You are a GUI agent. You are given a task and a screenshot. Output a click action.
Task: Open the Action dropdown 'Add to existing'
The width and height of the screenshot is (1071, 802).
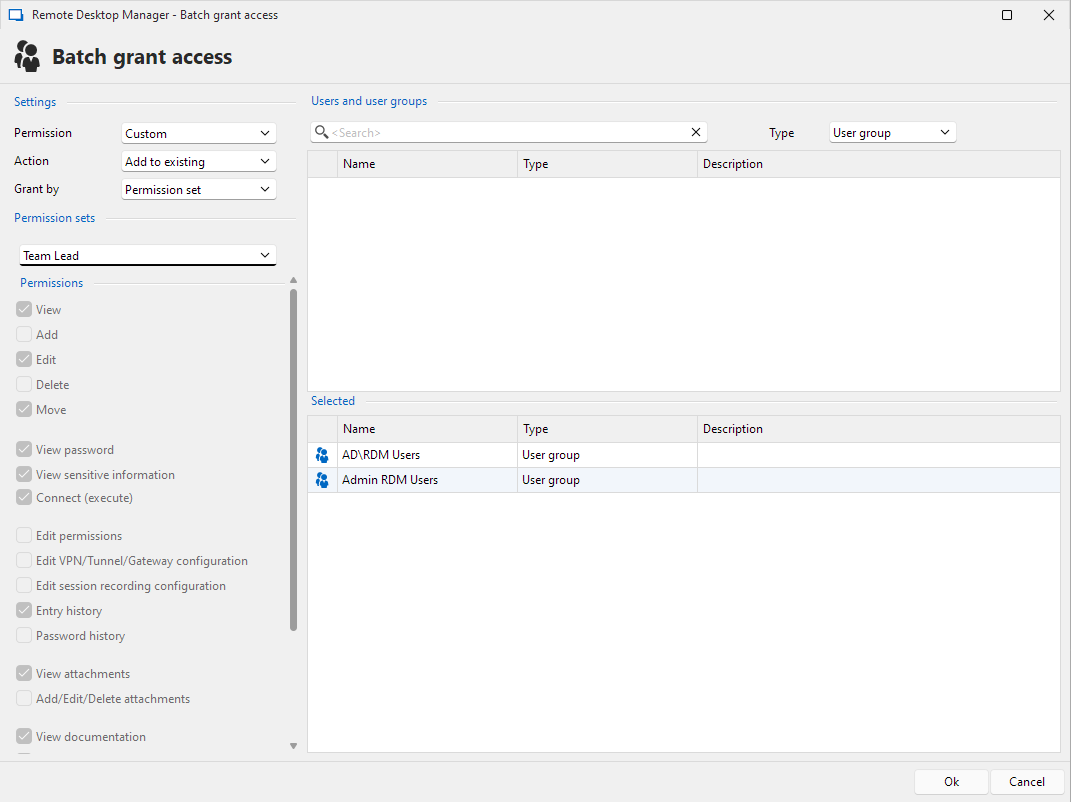click(x=198, y=161)
